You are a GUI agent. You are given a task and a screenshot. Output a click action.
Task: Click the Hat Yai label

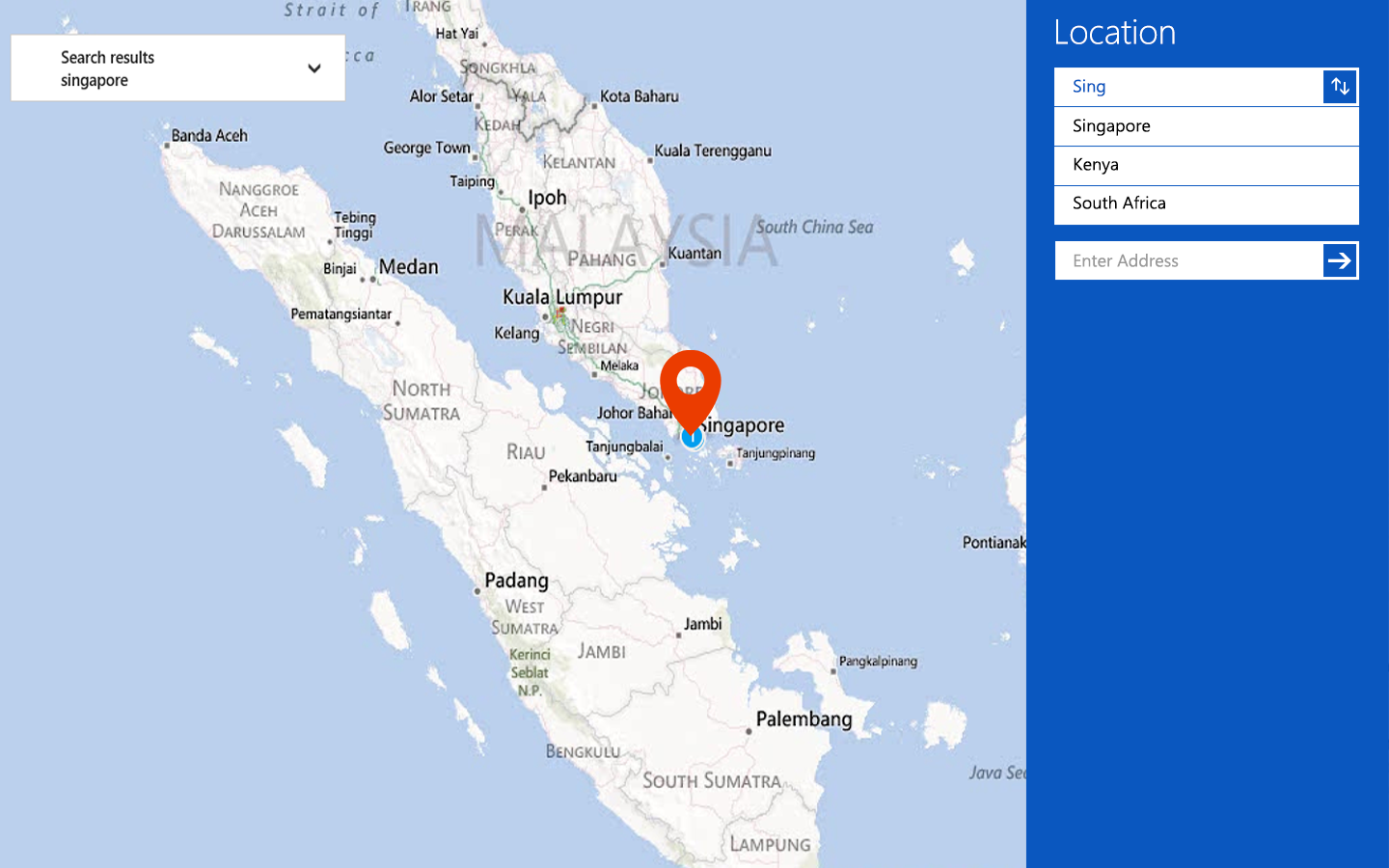[x=457, y=34]
